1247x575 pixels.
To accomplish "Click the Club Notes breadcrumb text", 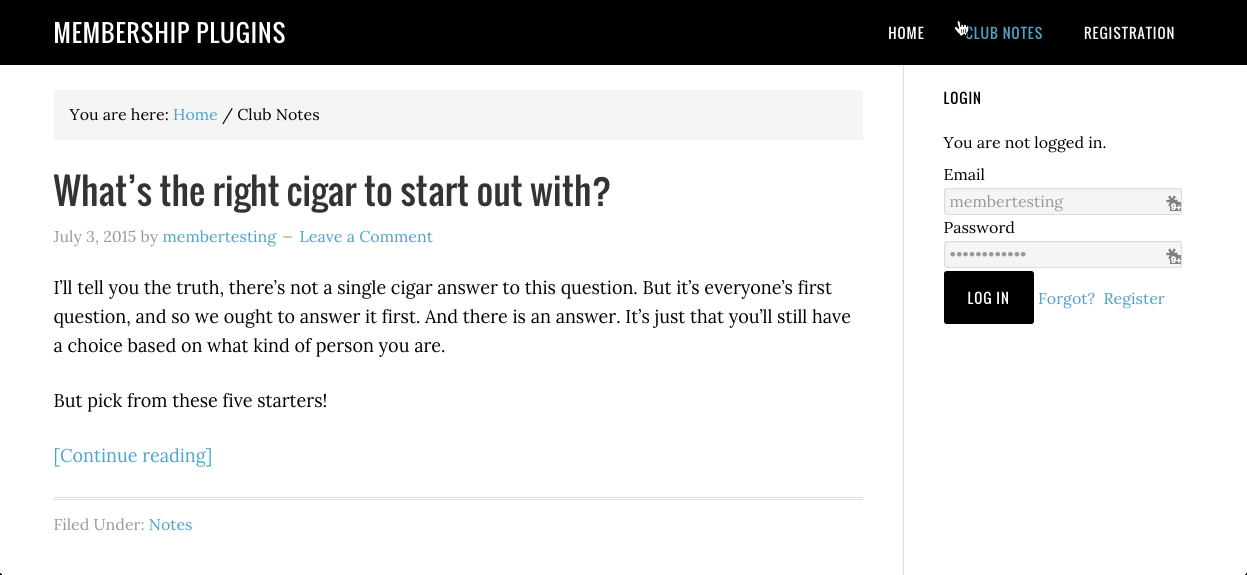I will coord(278,115).
